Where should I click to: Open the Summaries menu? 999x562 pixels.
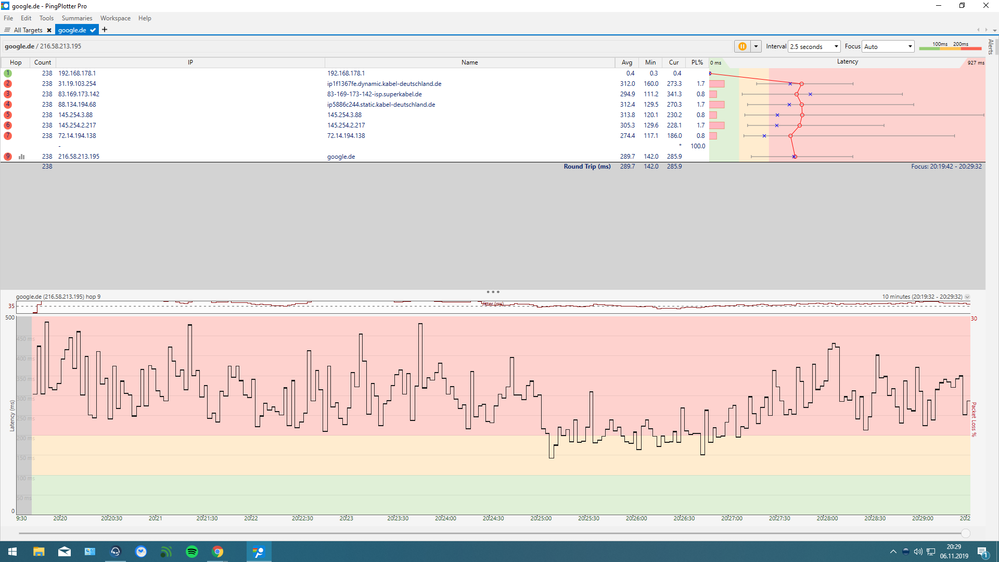pyautogui.click(x=77, y=18)
